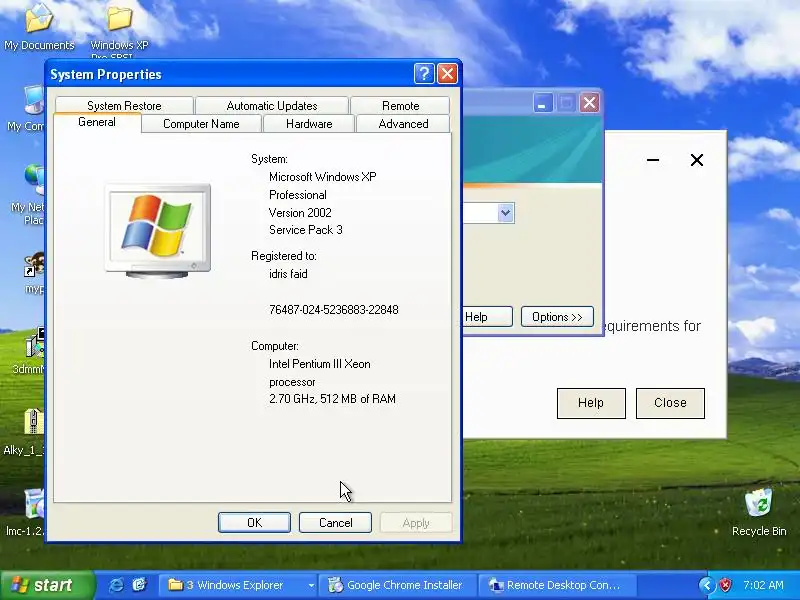
Task: Open the Computer Name tab
Action: tap(201, 124)
